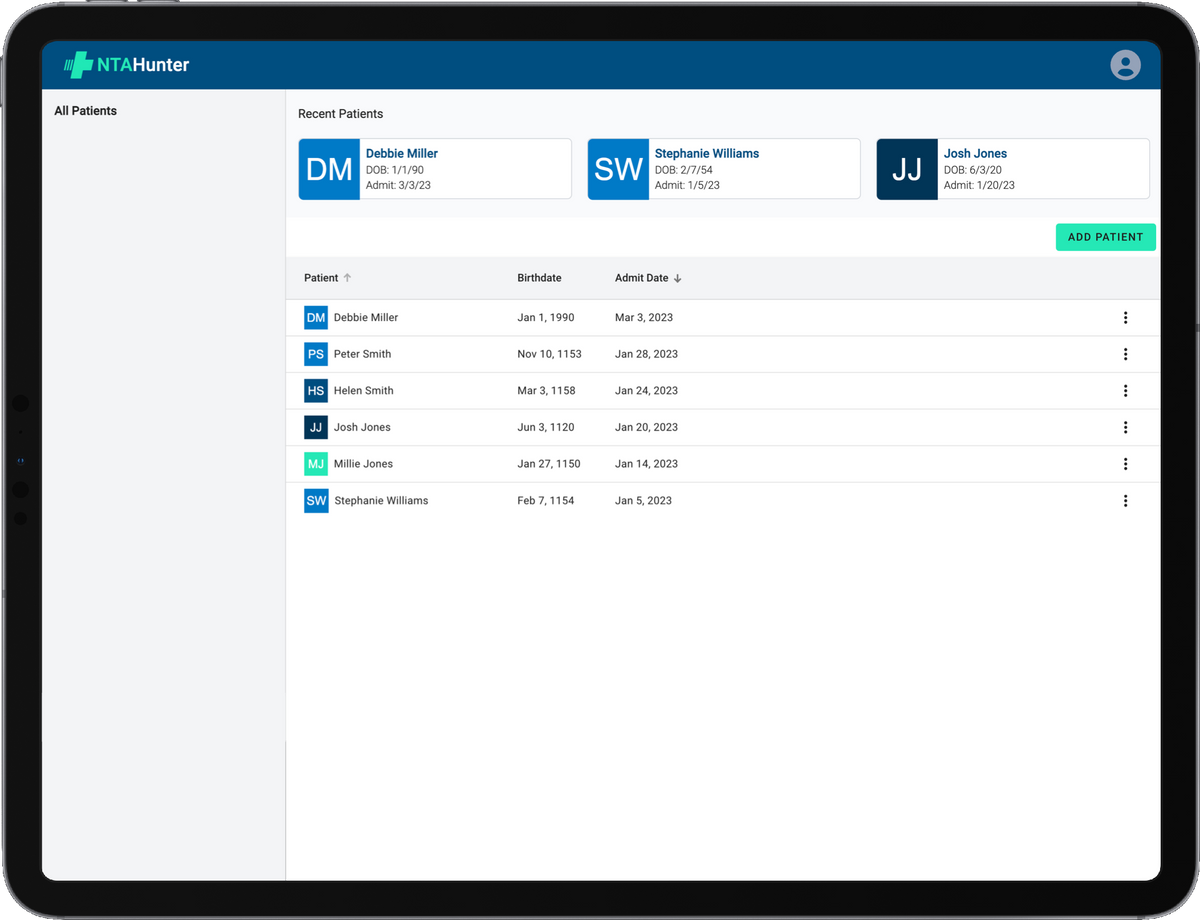Click birthdate Jan 1, 1990

(546, 318)
